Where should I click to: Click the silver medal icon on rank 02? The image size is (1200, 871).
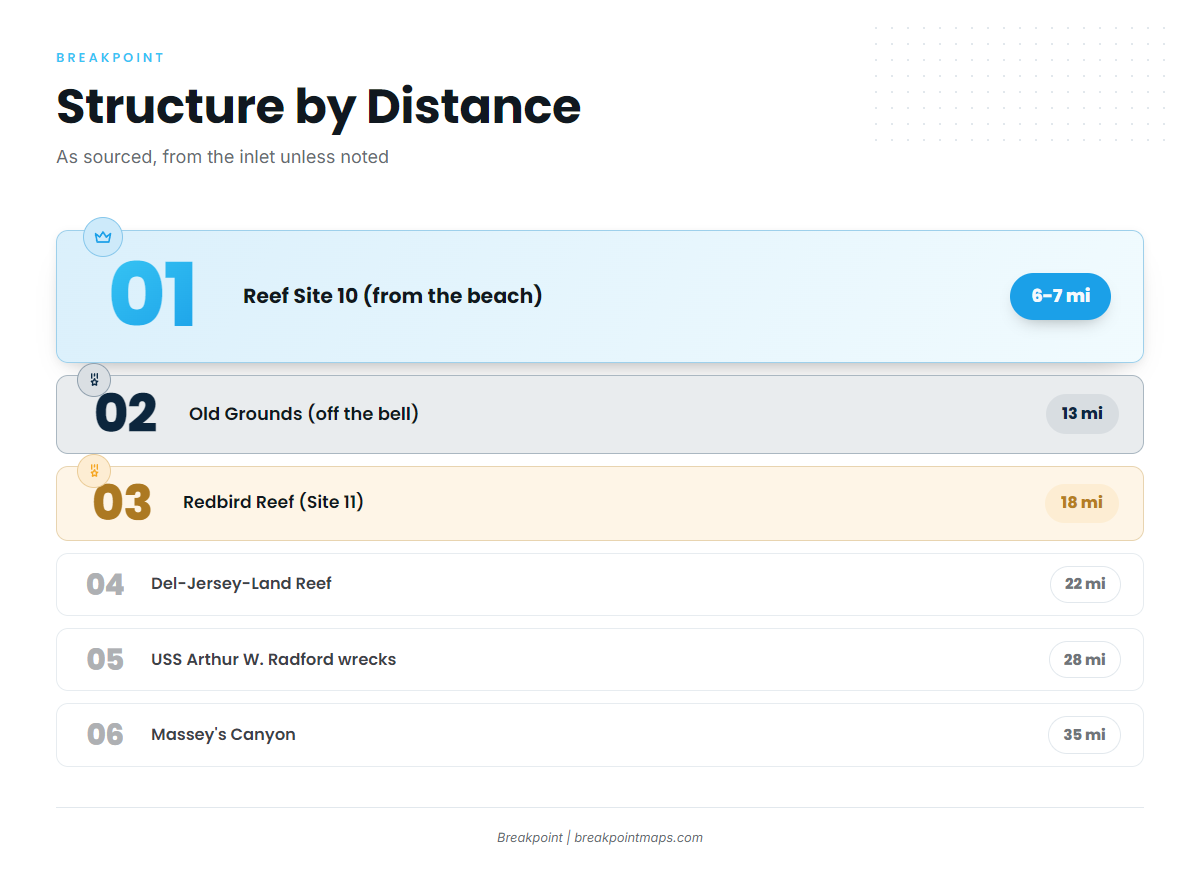(94, 380)
